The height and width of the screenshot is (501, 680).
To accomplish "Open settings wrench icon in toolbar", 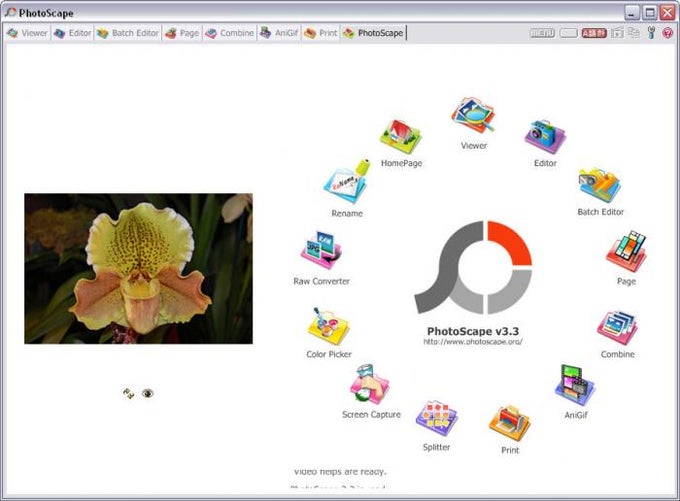I will click(651, 33).
